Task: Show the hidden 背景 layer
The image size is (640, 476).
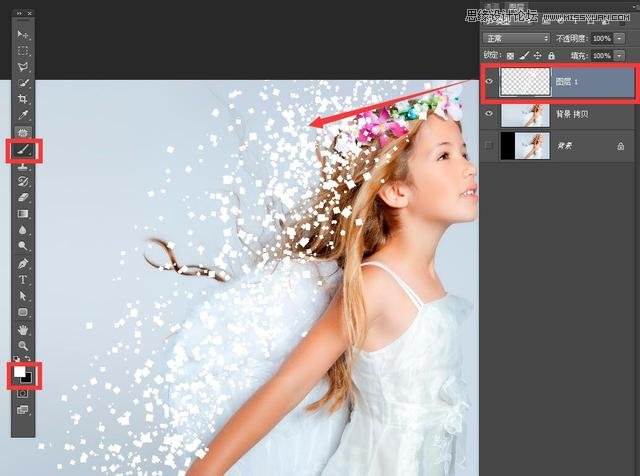Action: click(x=489, y=145)
